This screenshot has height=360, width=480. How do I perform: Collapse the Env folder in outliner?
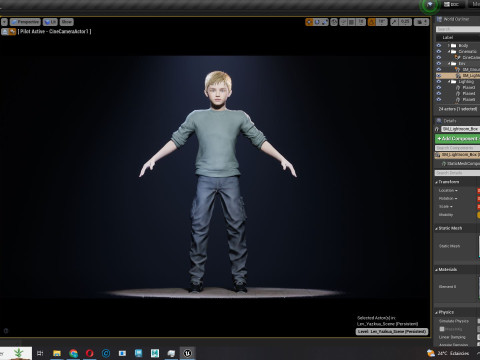(x=449, y=64)
